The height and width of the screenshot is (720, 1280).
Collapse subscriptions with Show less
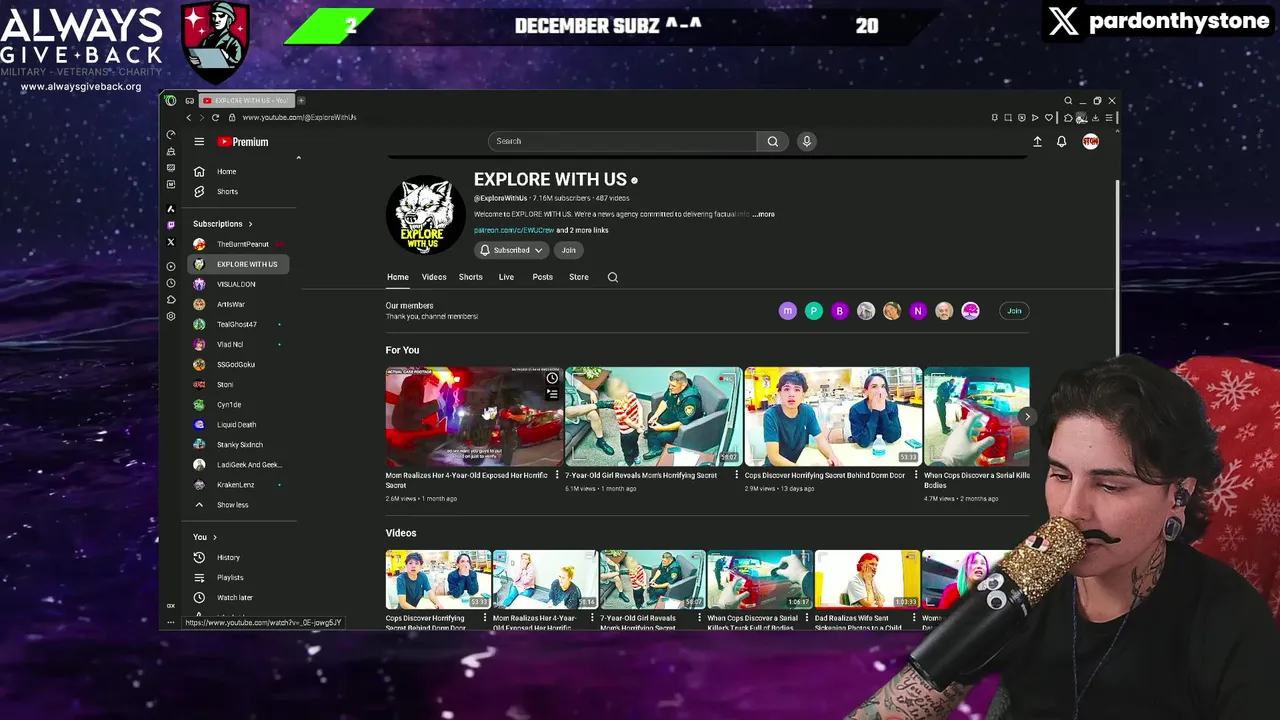pyautogui.click(x=233, y=505)
